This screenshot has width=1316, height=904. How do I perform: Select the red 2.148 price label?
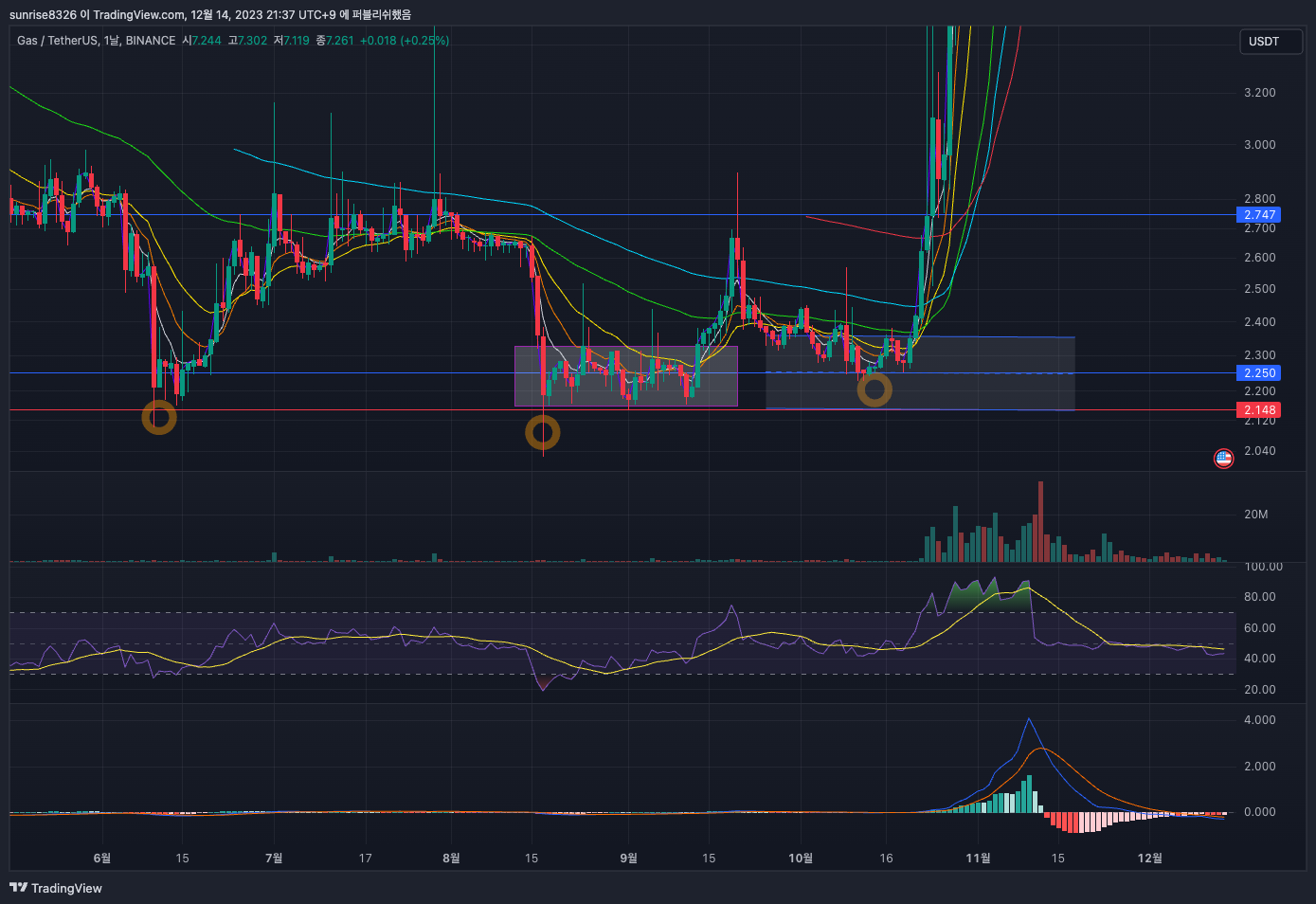coord(1259,410)
